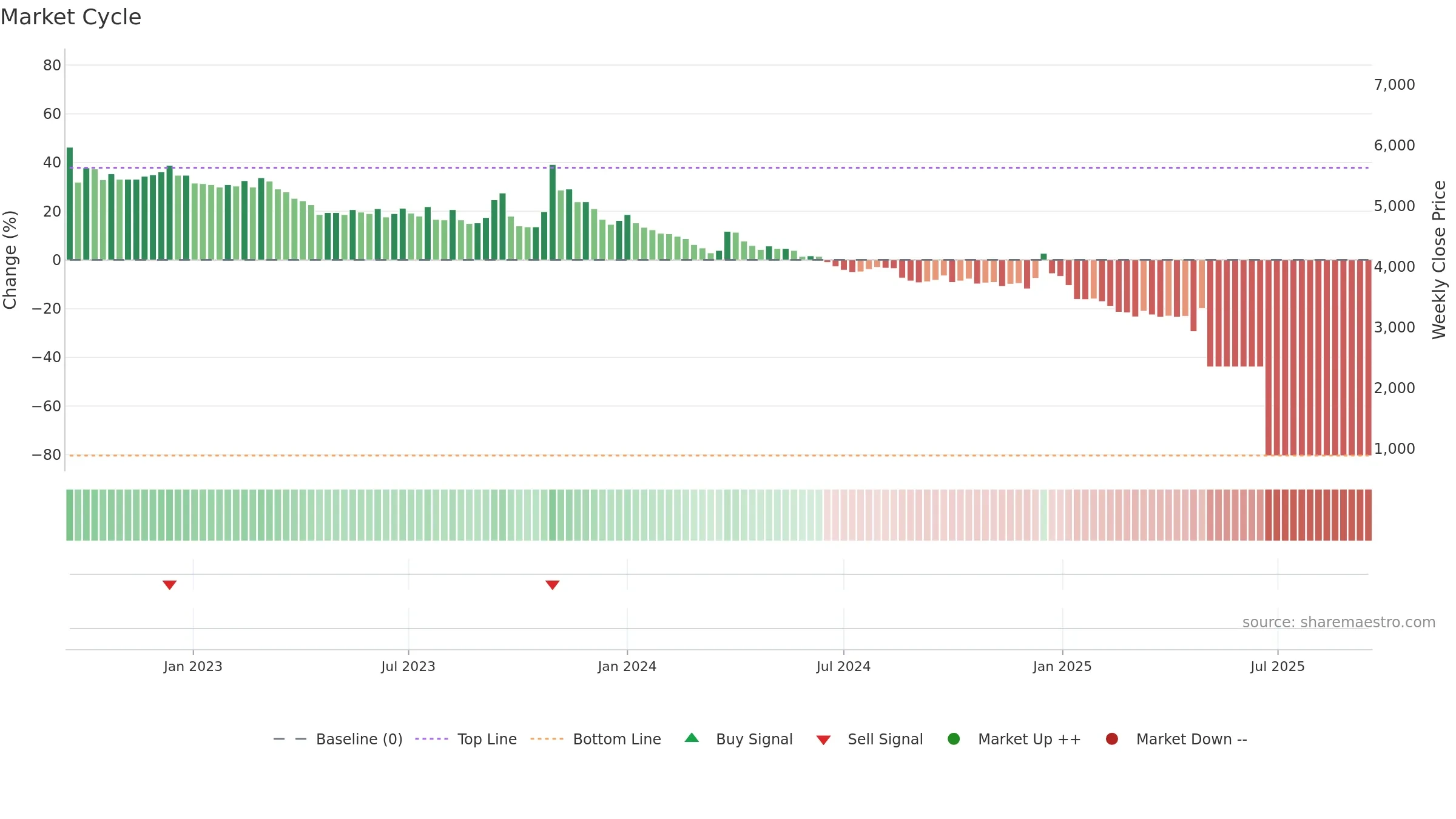The image size is (1456, 819).
Task: Toggle the Market Down -- legend label
Action: [1191, 739]
